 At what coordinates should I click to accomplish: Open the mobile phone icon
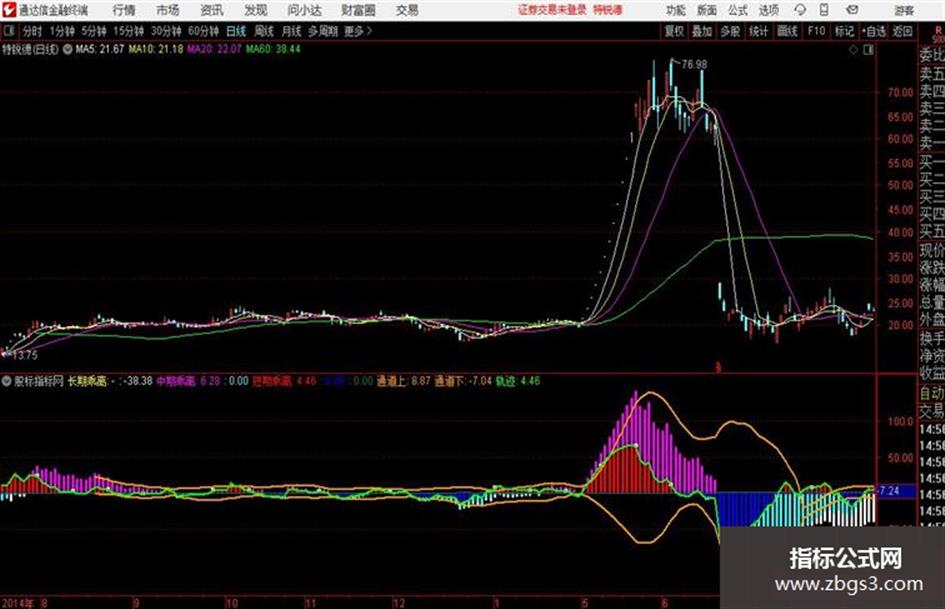824,10
